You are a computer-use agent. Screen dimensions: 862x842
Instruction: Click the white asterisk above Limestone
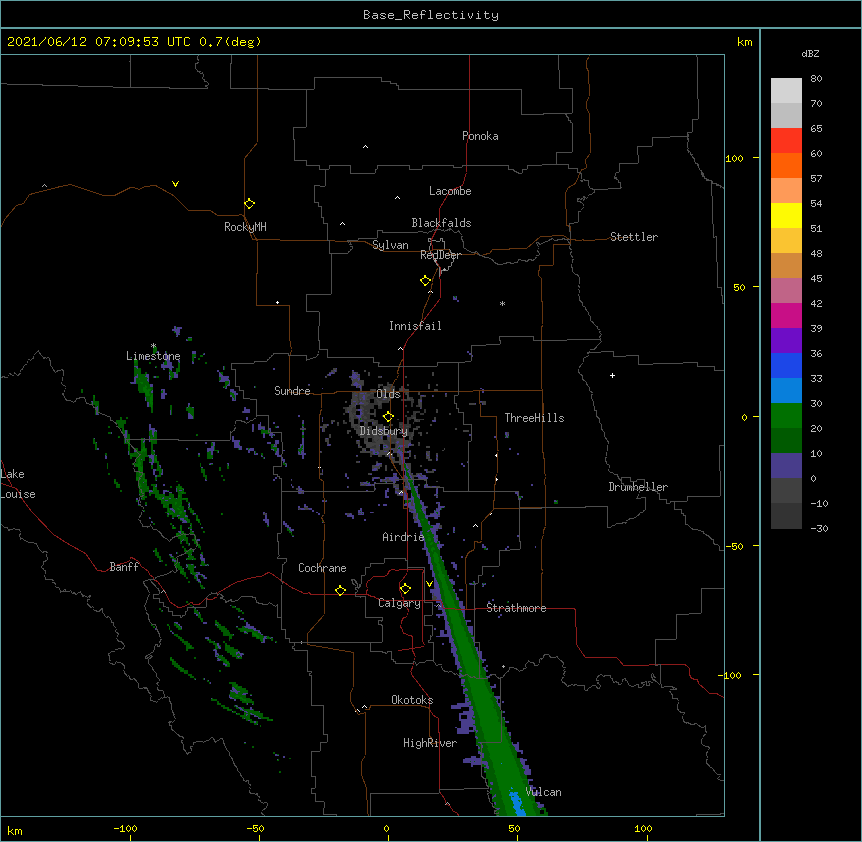153,346
